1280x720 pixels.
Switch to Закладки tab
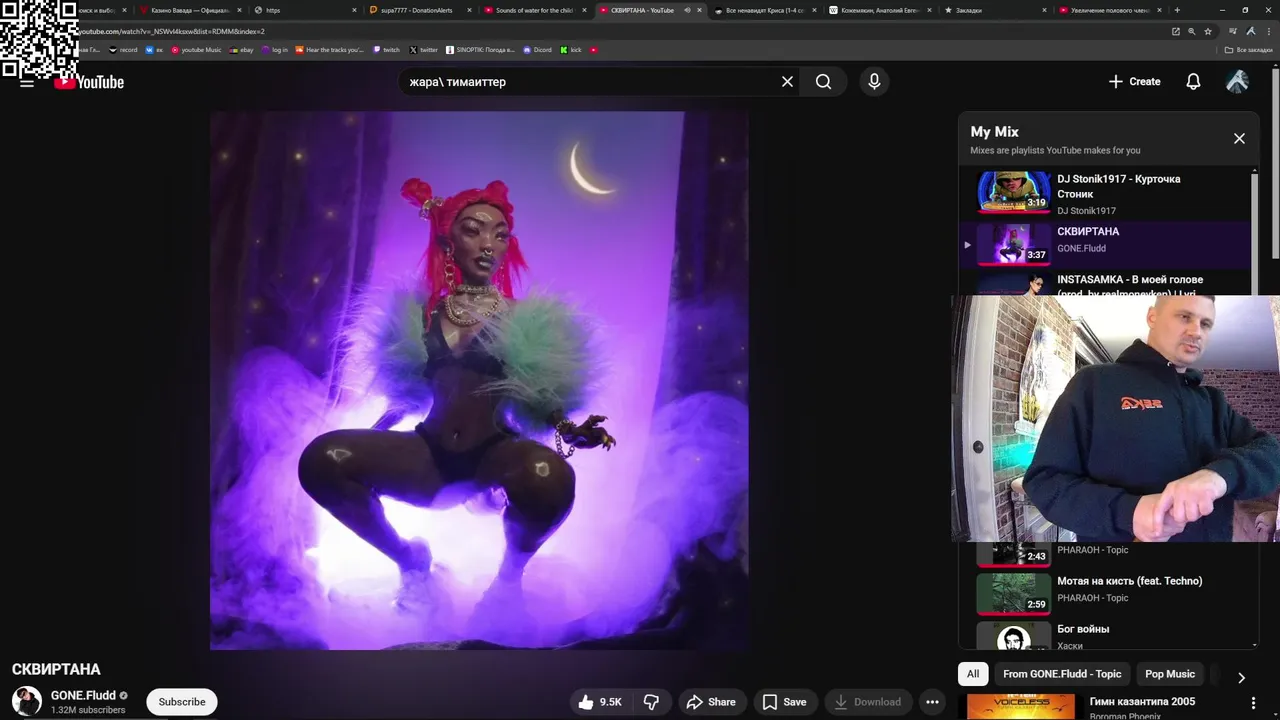point(993,10)
